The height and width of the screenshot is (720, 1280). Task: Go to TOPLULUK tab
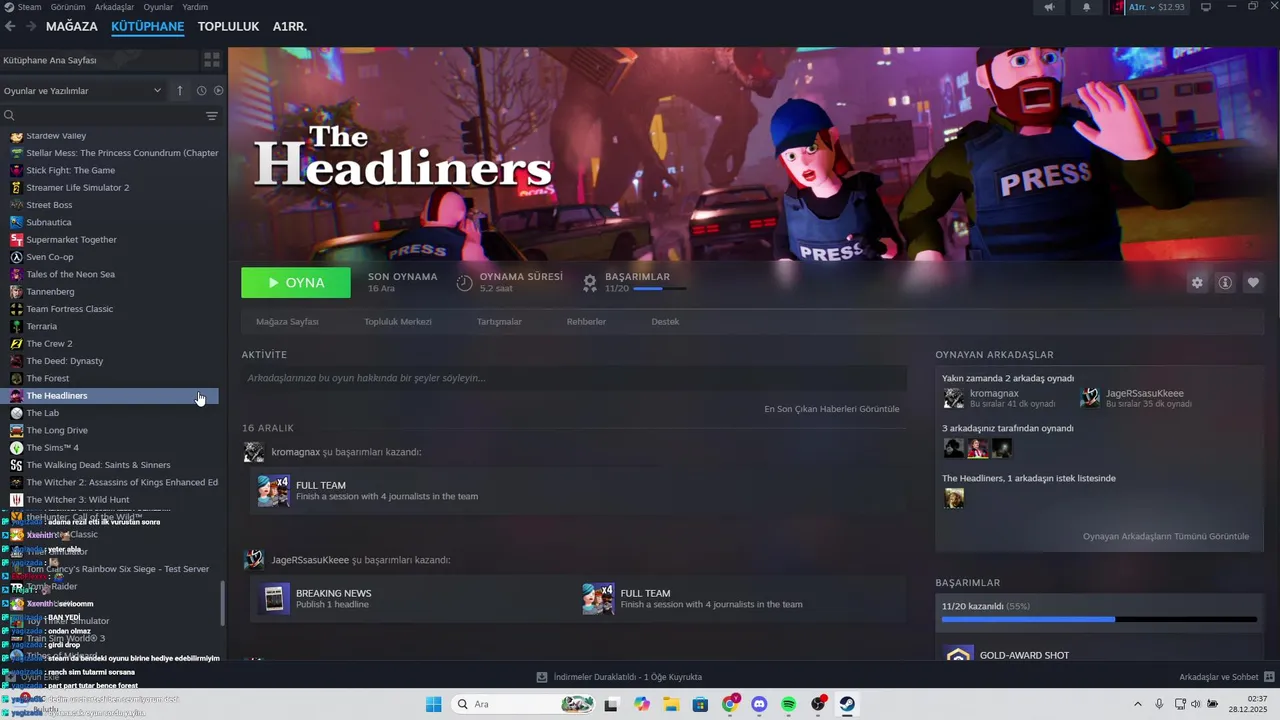(x=228, y=26)
